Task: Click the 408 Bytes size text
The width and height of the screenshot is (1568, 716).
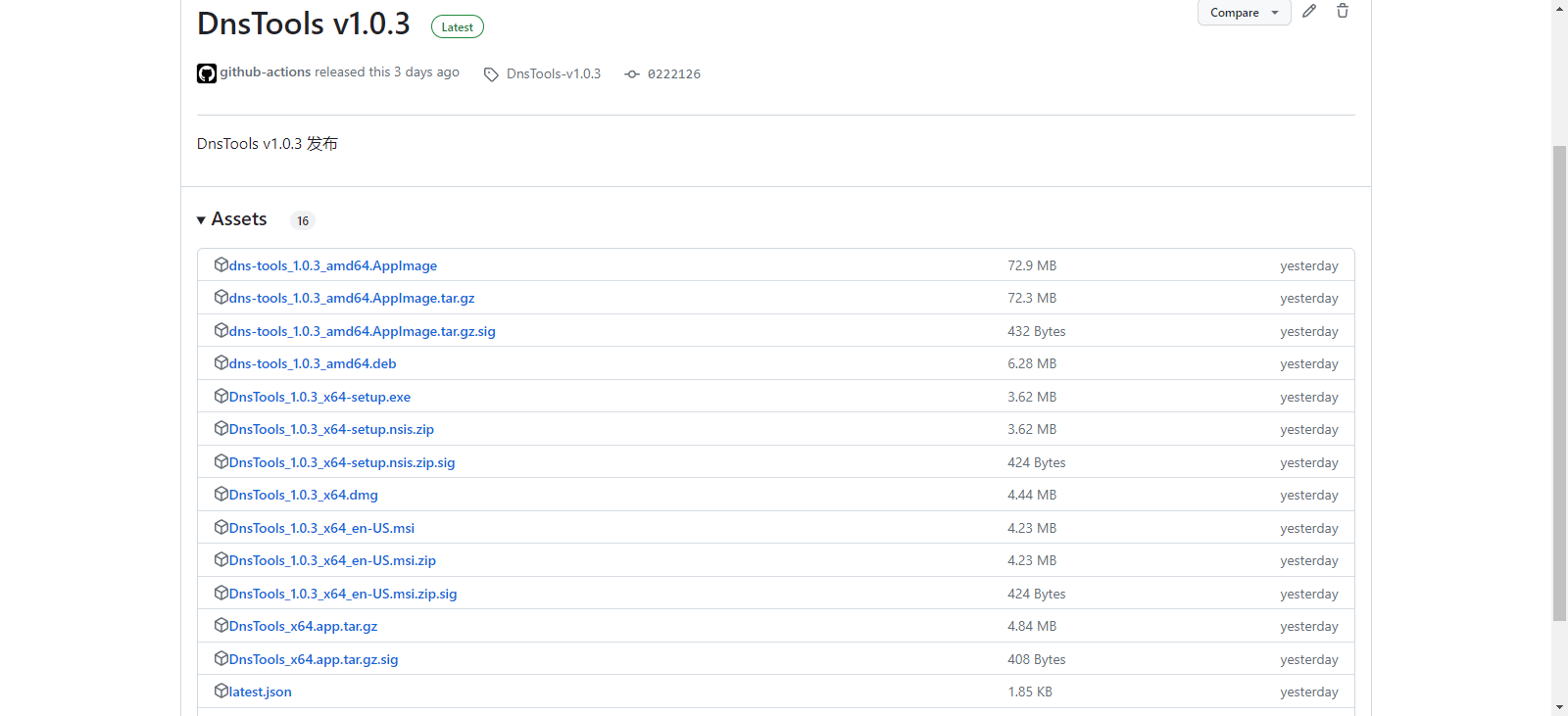Action: coord(1037,659)
